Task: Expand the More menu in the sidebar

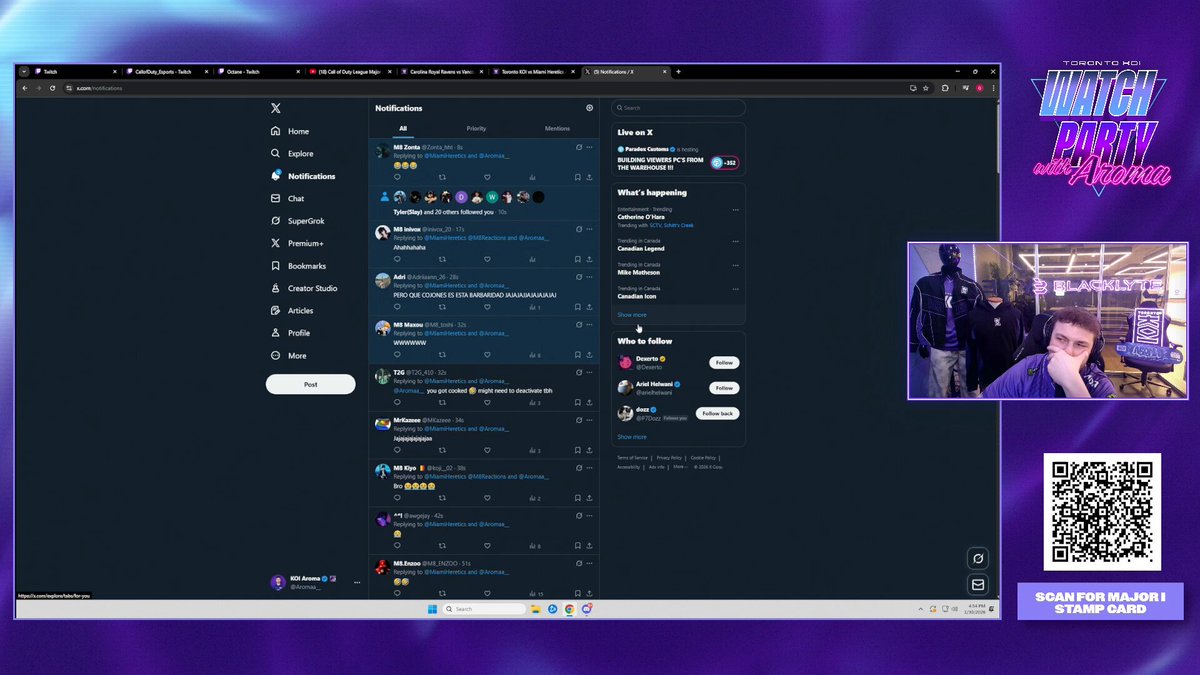Action: pos(288,356)
